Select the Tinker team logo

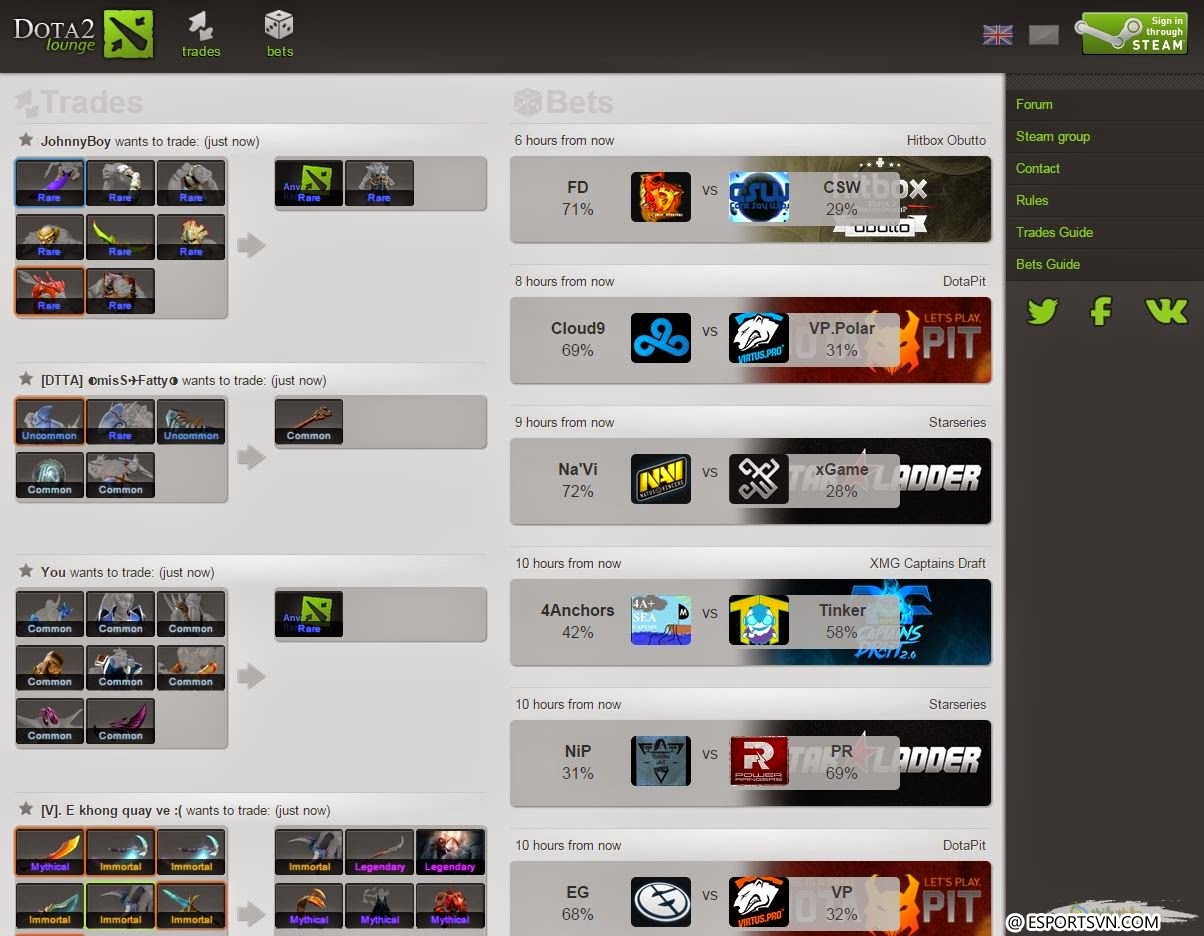click(759, 620)
